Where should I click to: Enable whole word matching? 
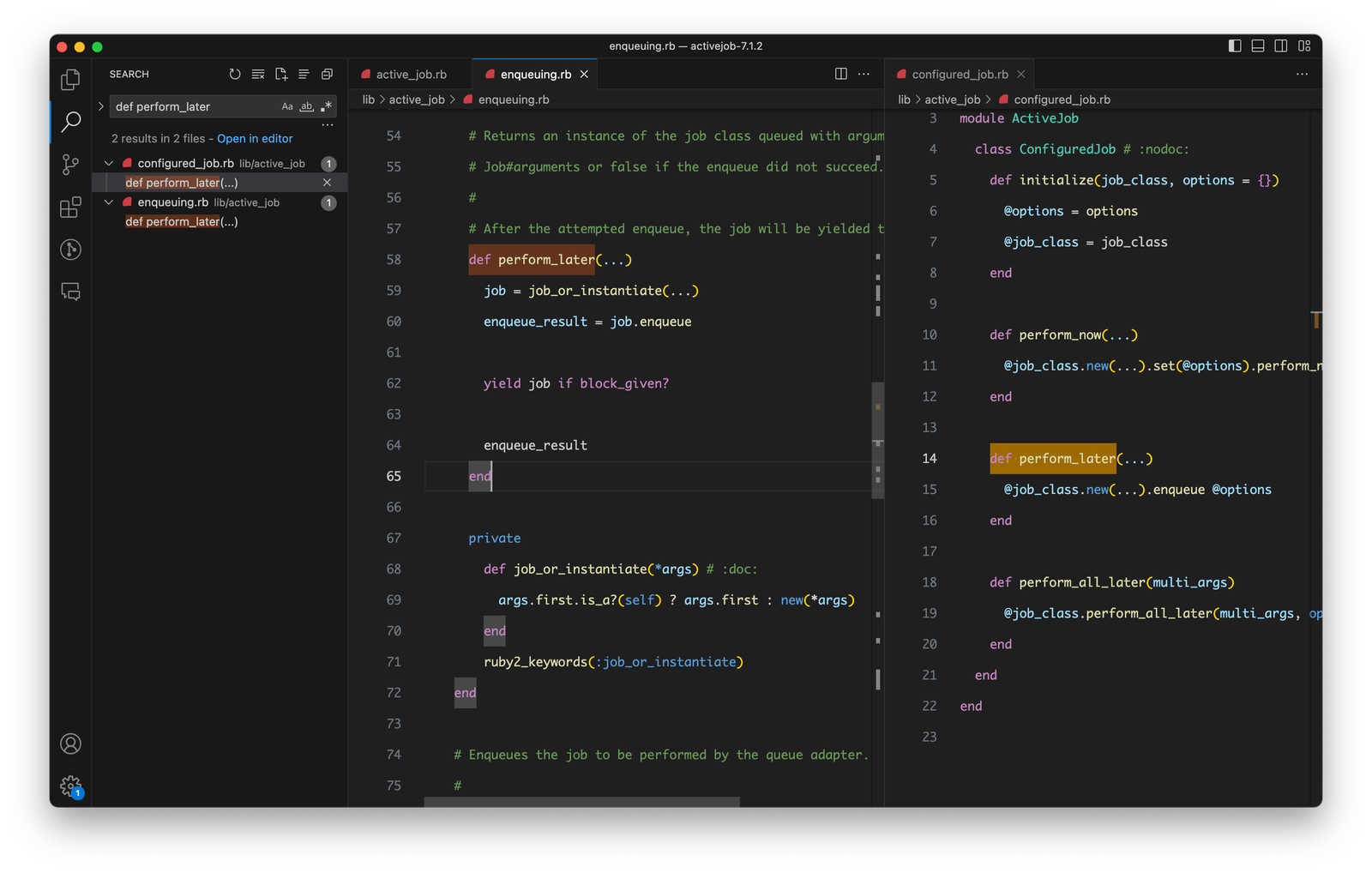tap(306, 106)
